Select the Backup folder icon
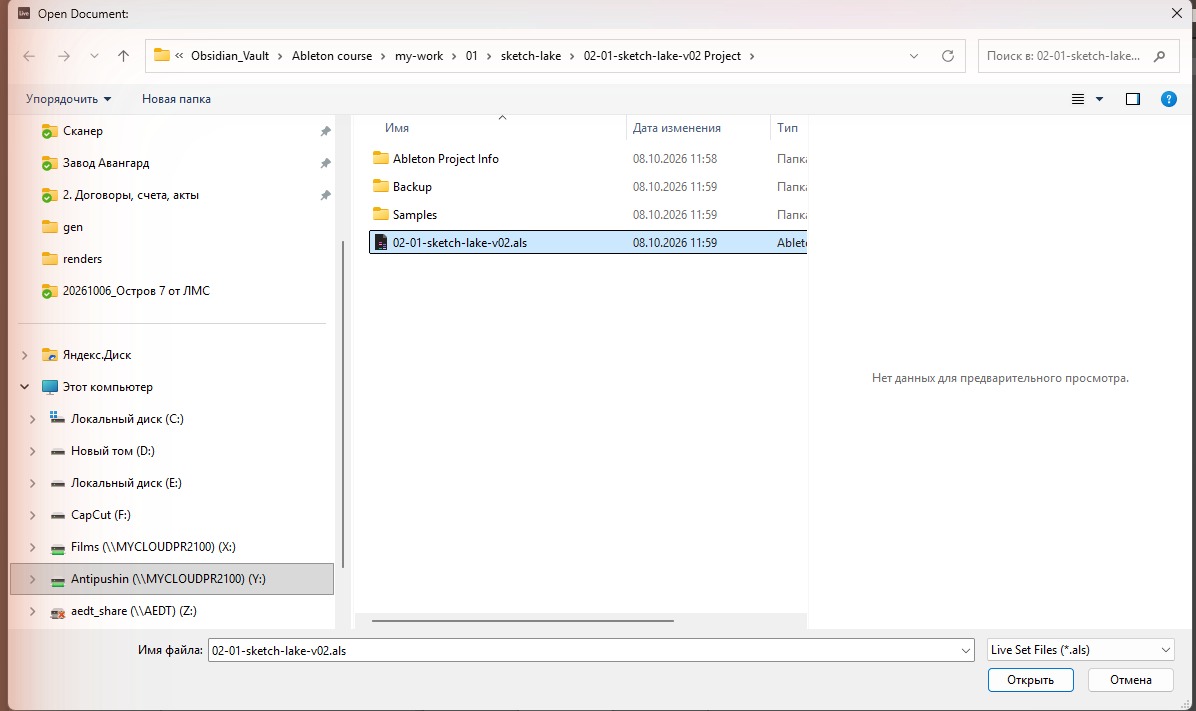The width and height of the screenshot is (1196, 711). point(381,186)
